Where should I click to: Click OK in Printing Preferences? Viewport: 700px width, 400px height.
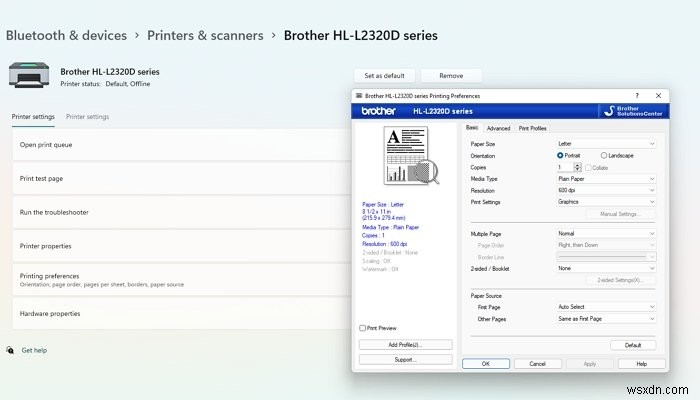(x=486, y=364)
